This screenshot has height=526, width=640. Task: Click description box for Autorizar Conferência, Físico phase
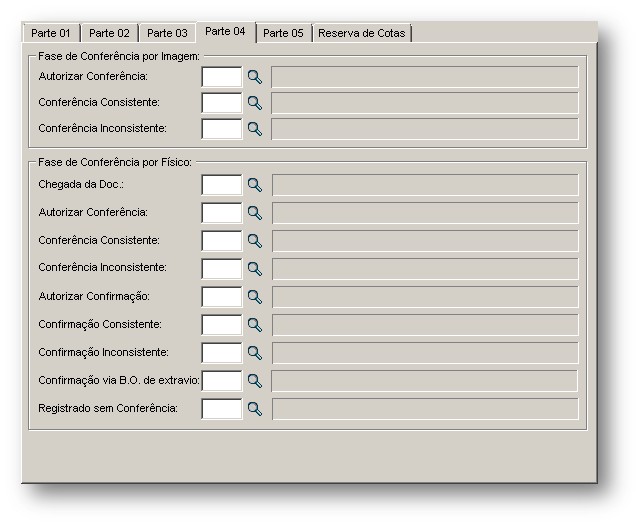[425, 213]
